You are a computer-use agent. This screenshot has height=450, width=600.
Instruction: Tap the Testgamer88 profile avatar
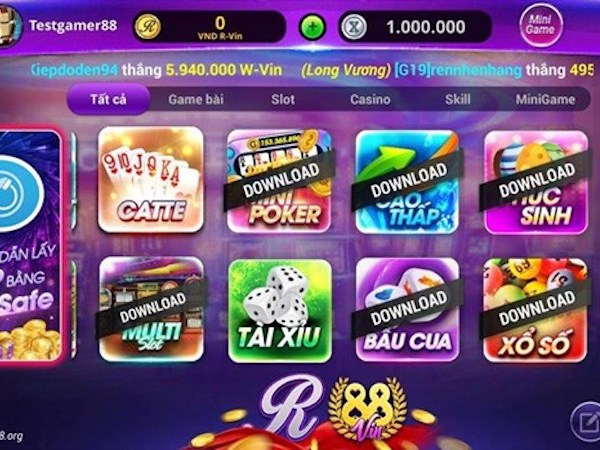pos(9,26)
